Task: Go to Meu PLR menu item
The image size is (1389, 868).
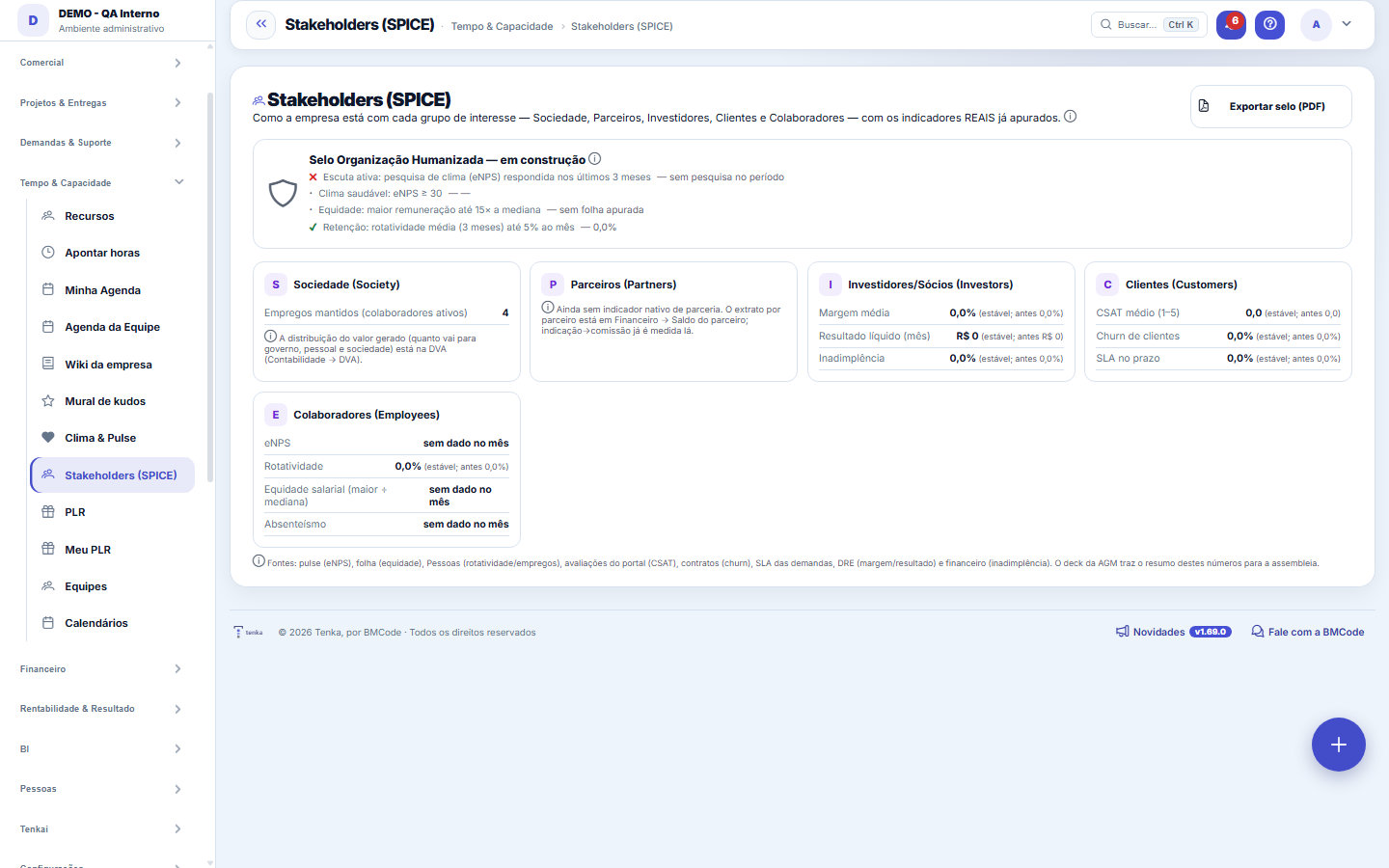Action: point(112,550)
